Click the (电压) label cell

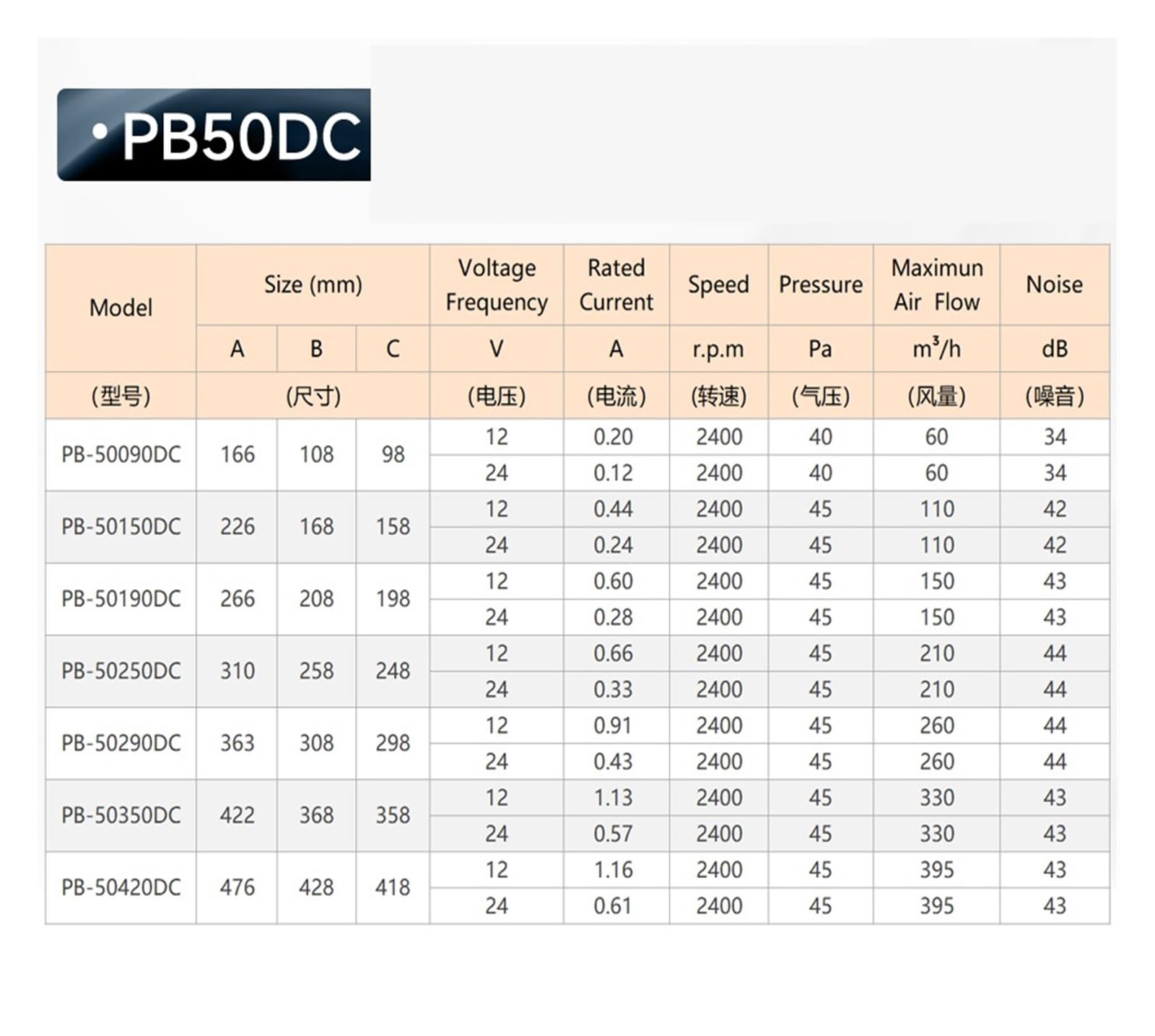pyautogui.click(x=497, y=396)
